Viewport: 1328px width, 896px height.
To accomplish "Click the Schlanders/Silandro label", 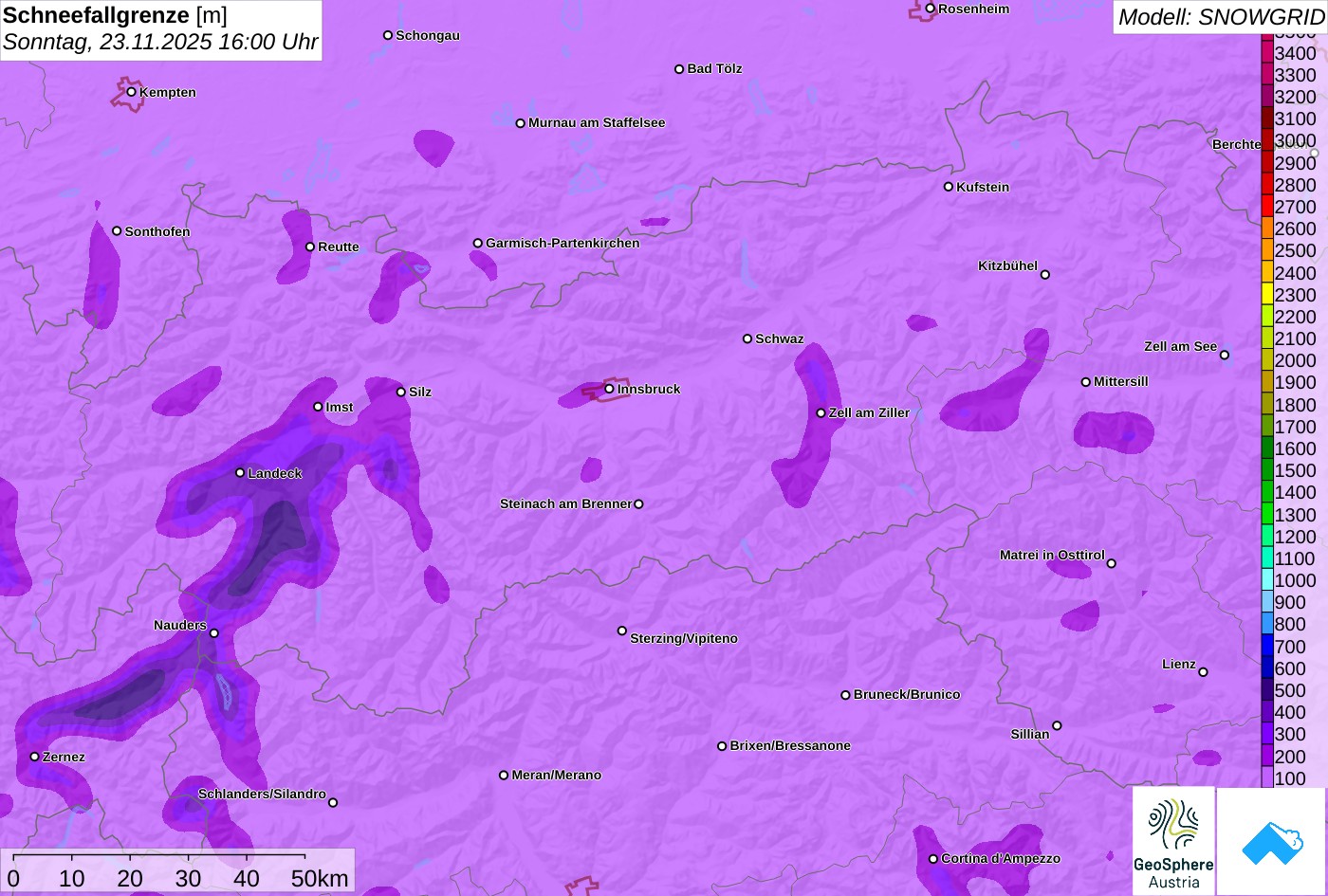I will pos(262,795).
